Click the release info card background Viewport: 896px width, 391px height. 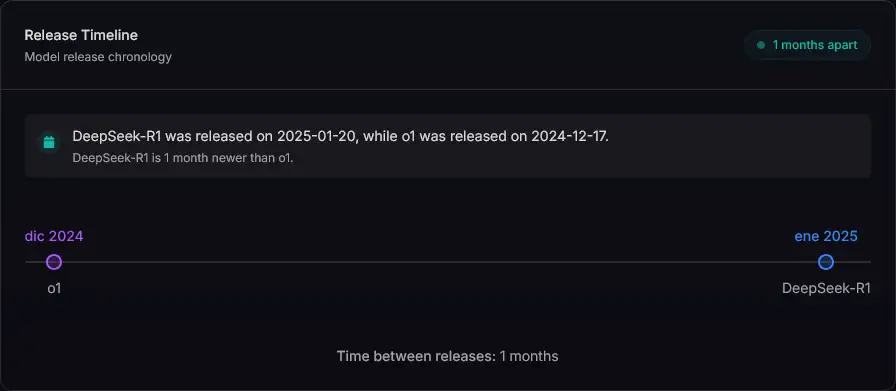click(x=447, y=146)
